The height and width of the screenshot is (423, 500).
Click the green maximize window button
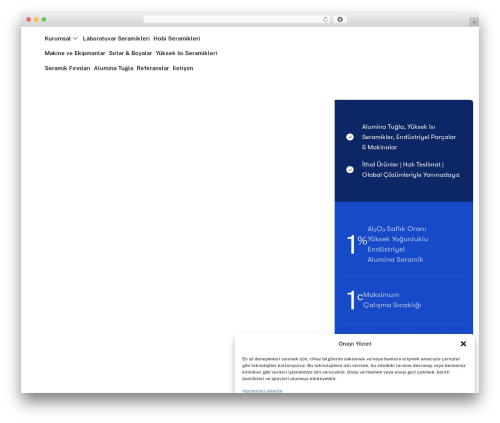[44, 19]
